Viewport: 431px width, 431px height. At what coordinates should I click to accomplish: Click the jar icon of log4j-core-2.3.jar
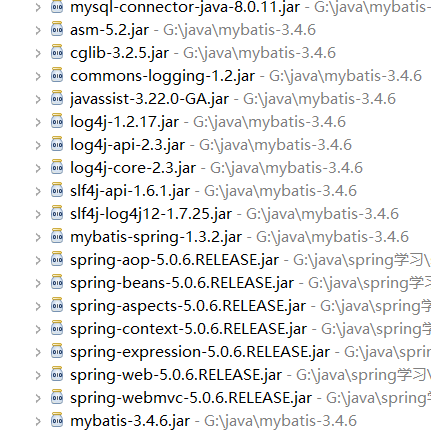tap(57, 167)
